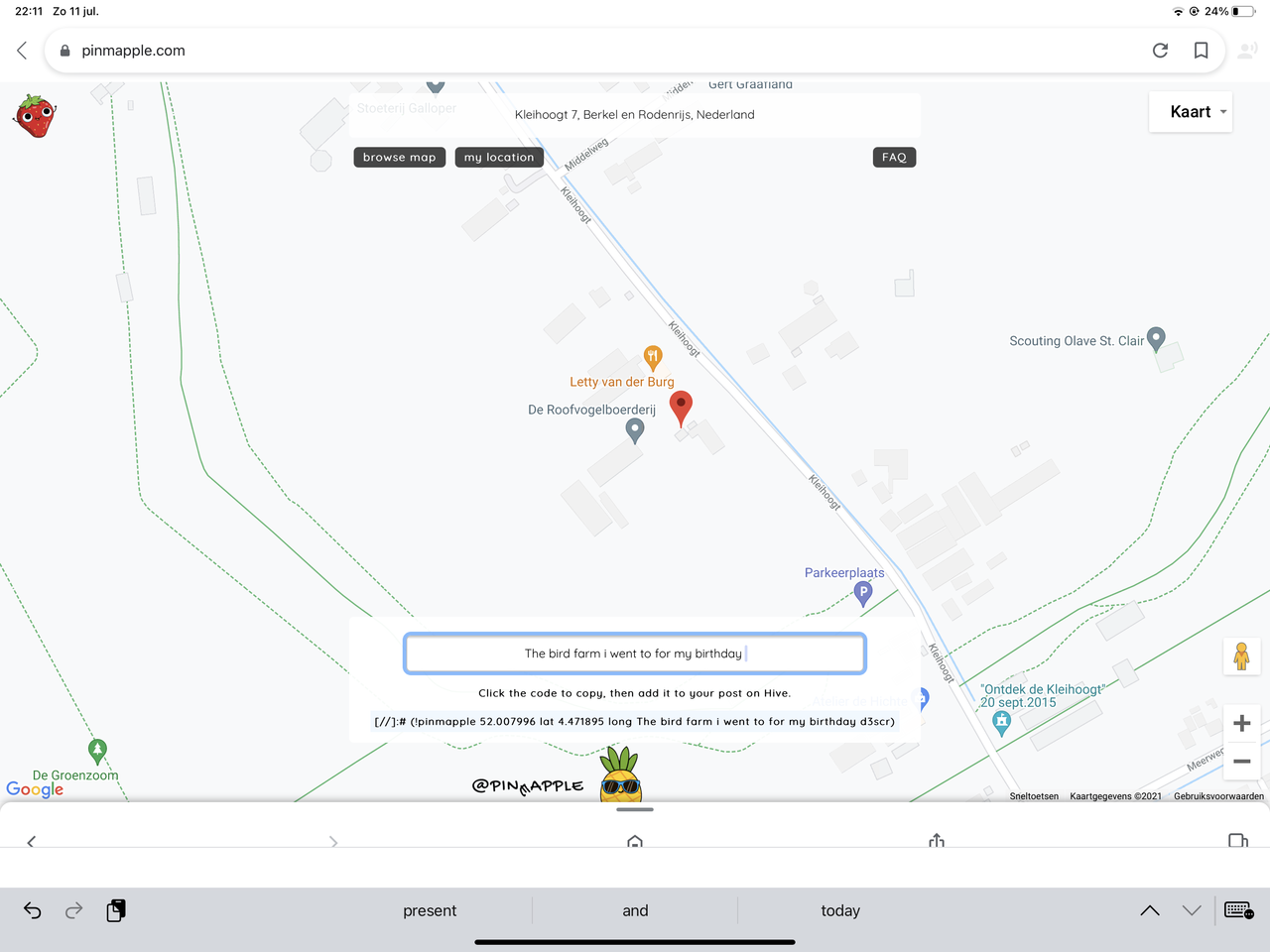
Task: Click the De Roofvogelboerderij map pin
Action: pos(635,430)
